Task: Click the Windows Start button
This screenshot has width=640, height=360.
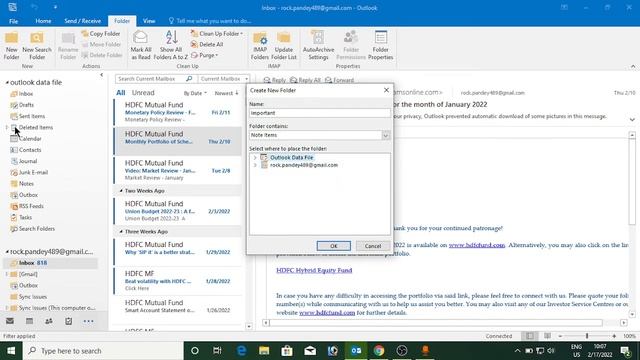Action: 11,351
